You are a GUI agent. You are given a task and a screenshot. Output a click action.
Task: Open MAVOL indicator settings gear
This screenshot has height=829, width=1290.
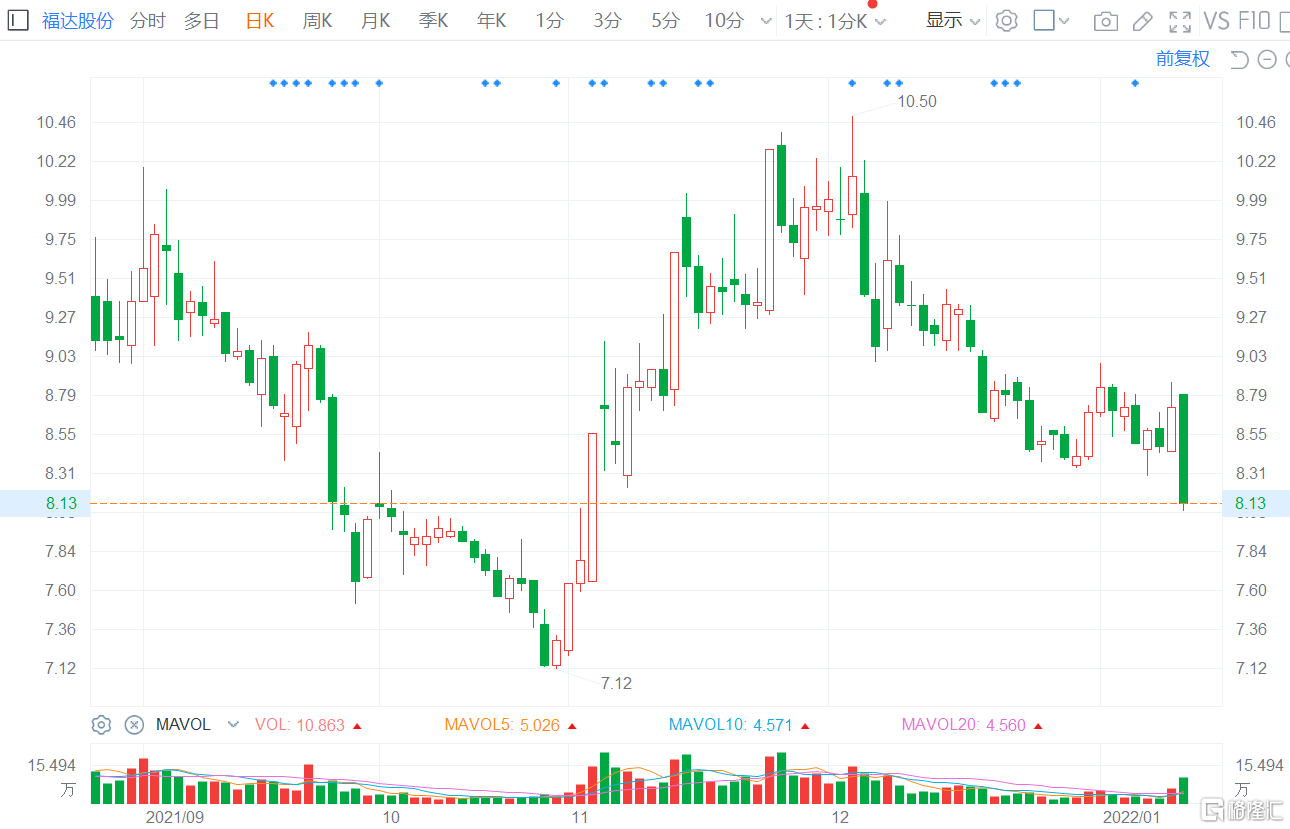point(101,725)
